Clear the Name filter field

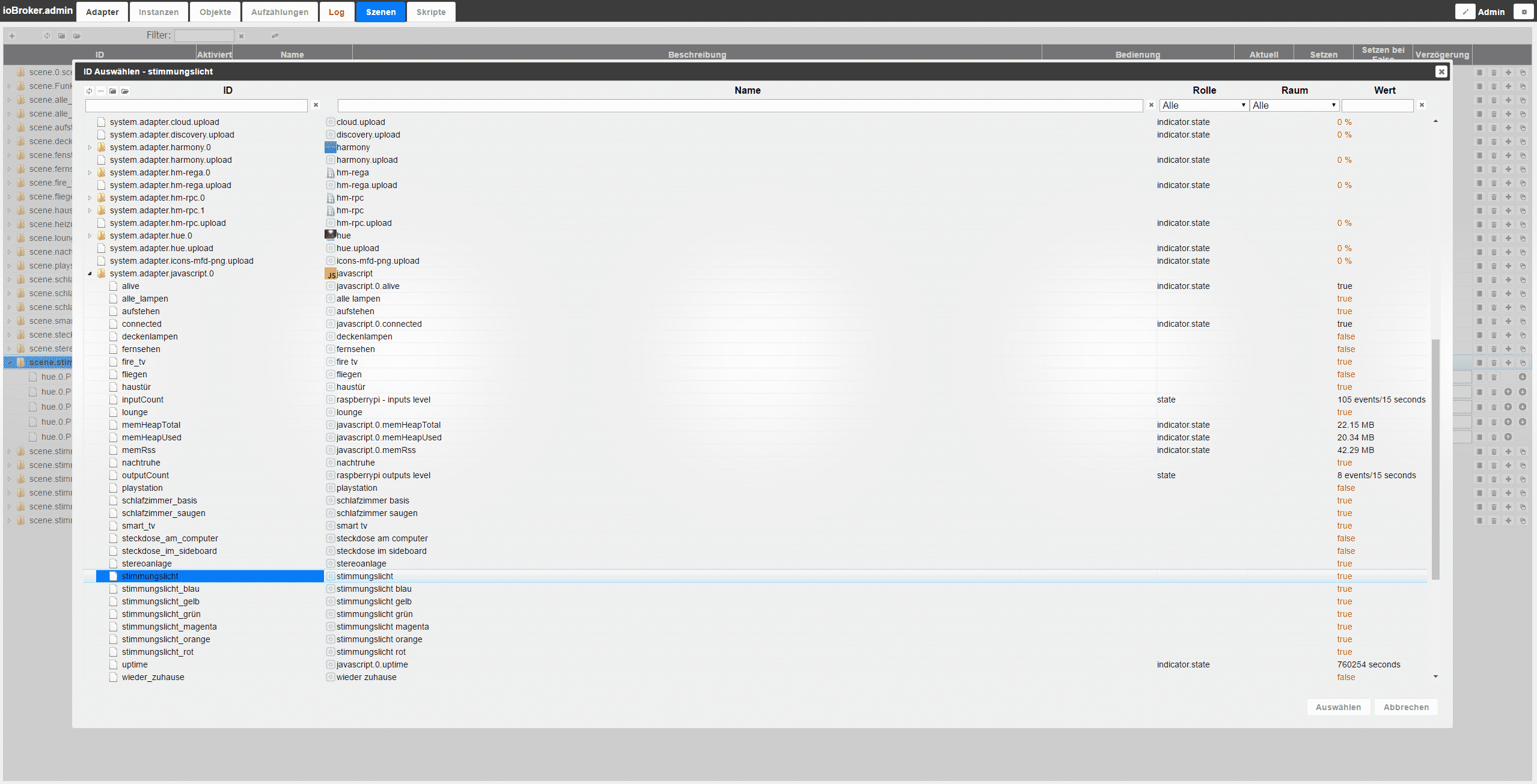coord(1151,105)
